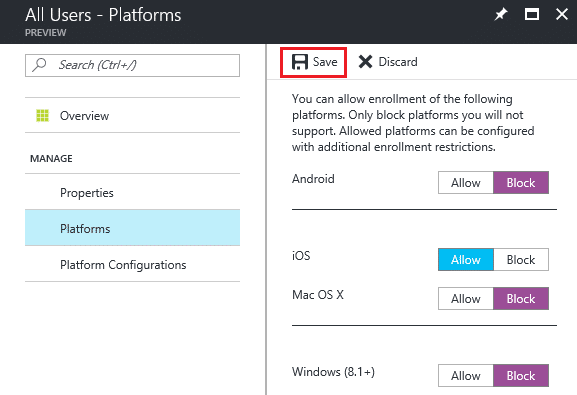577x395 pixels.
Task: Click the search magnifier icon
Action: [x=39, y=65]
